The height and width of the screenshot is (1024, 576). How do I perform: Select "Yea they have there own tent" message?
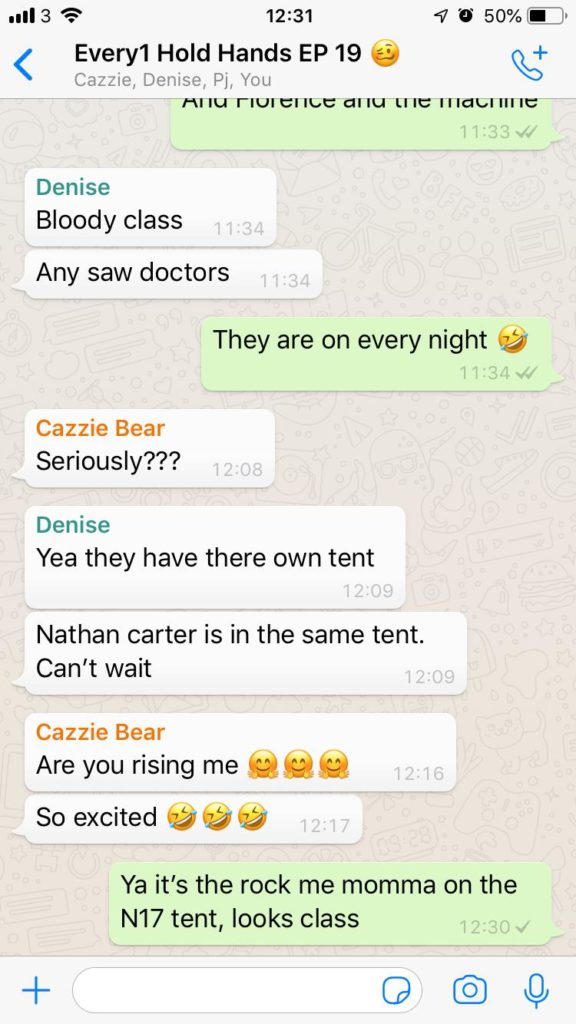(x=214, y=557)
